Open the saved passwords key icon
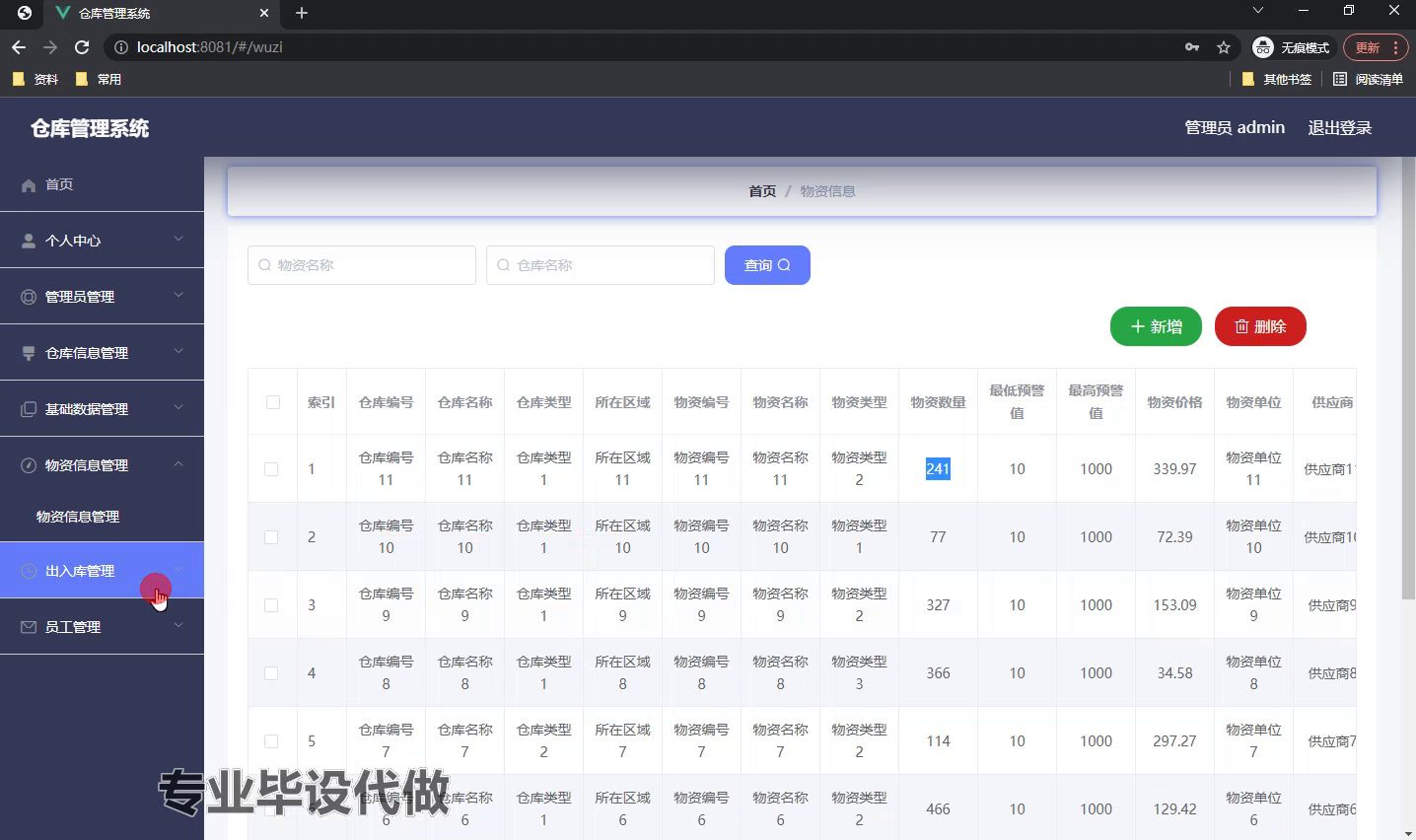The height and width of the screenshot is (840, 1416). [x=1192, y=47]
